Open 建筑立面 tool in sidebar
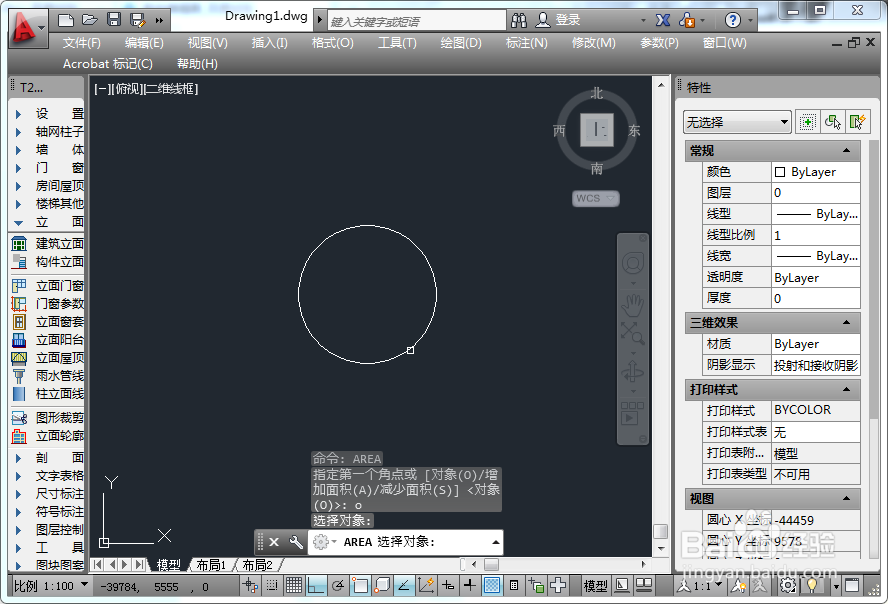 tap(47, 244)
